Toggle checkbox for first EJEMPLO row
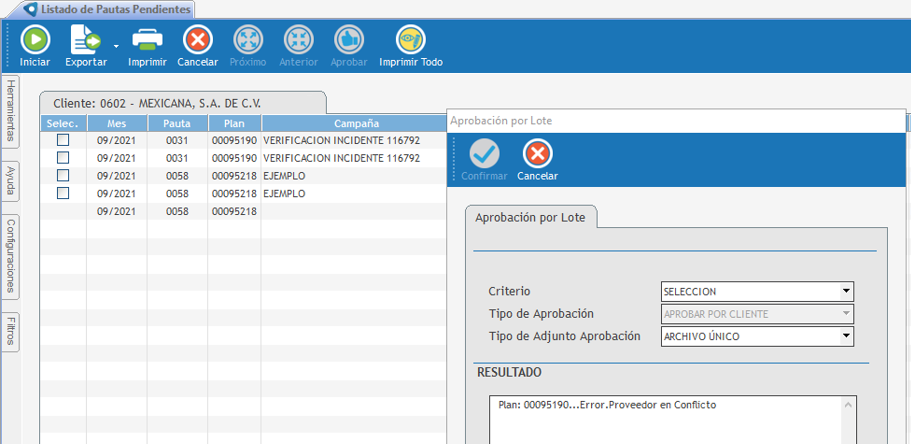Image resolution: width=911 pixels, height=444 pixels. (x=63, y=176)
